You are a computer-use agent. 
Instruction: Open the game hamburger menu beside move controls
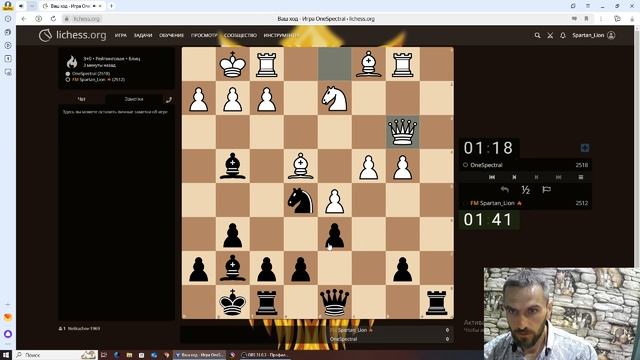[x=580, y=177]
